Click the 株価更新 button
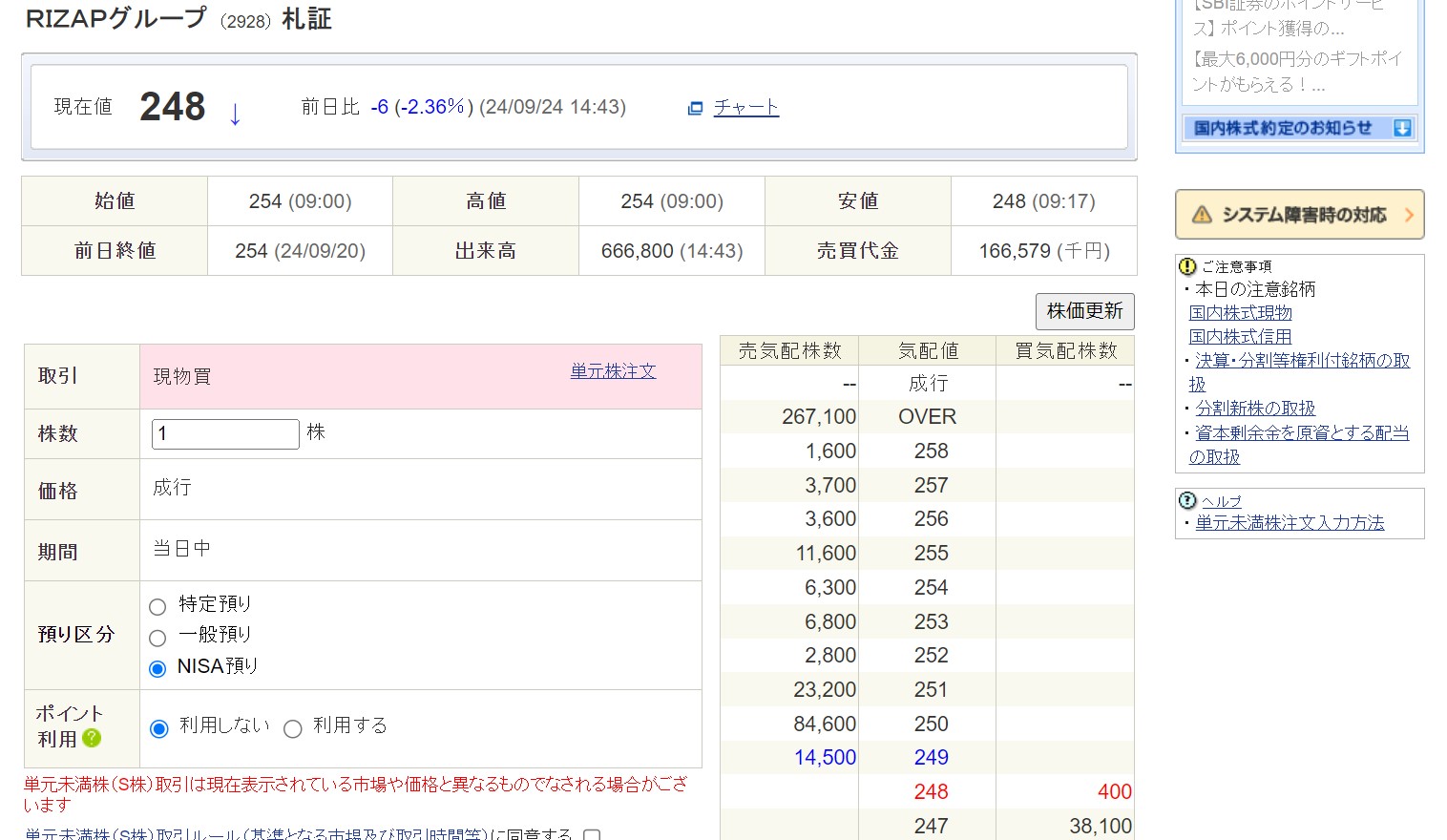The height and width of the screenshot is (840, 1447). click(1085, 311)
